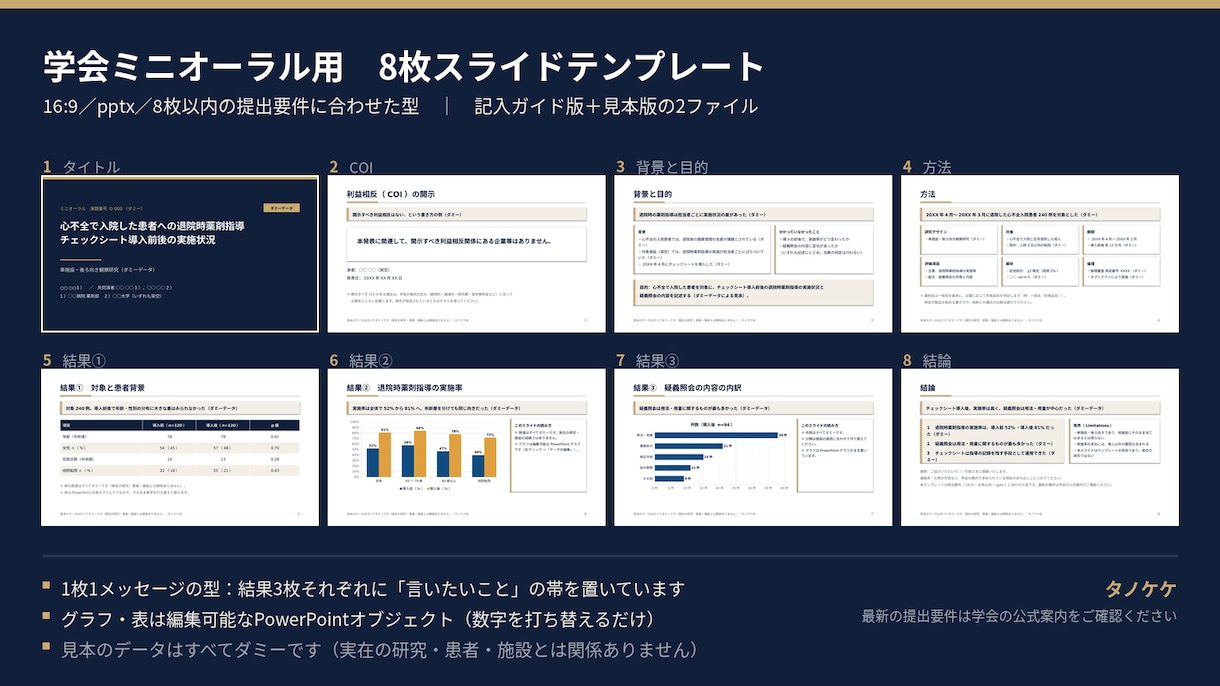Select the 結果③ horizontal bar chart slide
Viewport: 1220px width, 686px height.
click(753, 447)
